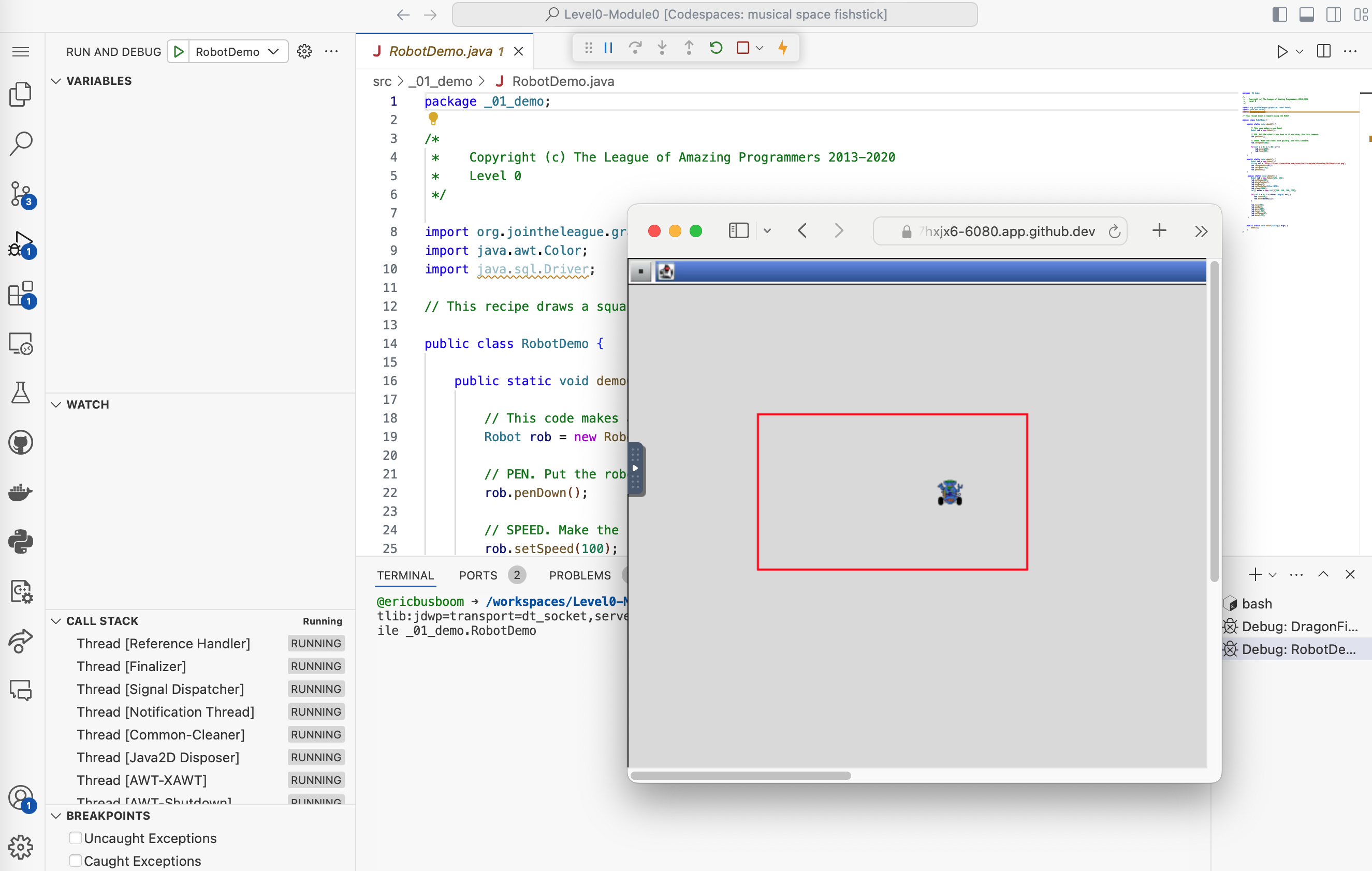Open the Run Java dropdown arrow in editor title
The height and width of the screenshot is (871, 1372).
pos(1300,52)
